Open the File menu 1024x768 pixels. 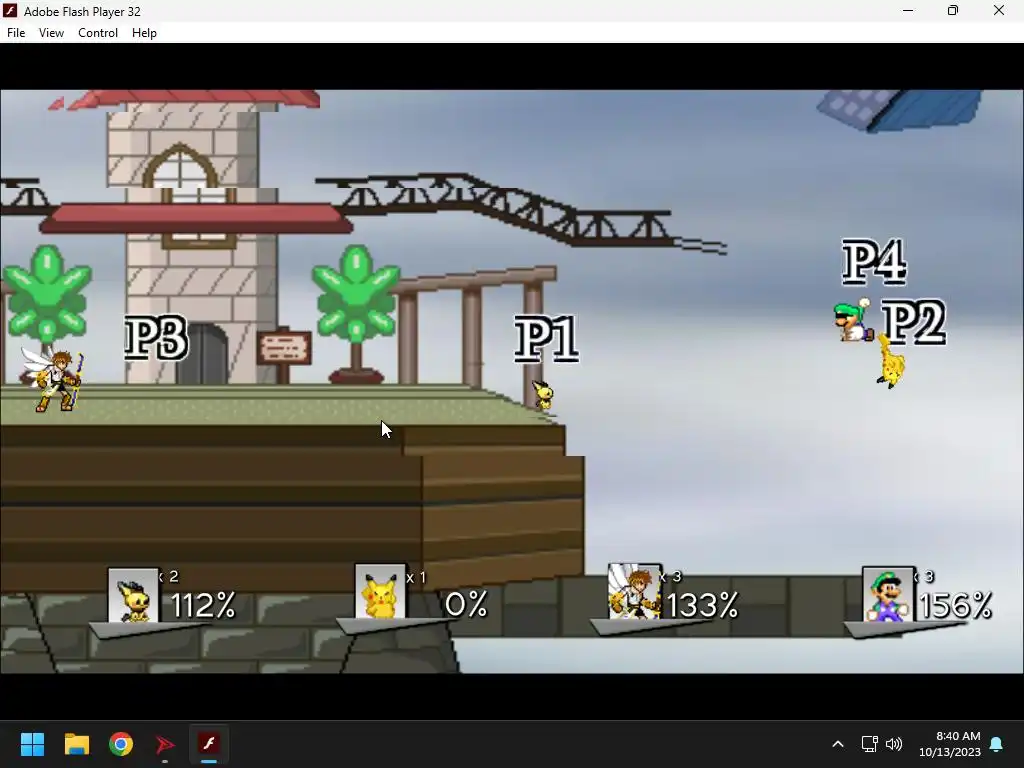click(x=16, y=33)
